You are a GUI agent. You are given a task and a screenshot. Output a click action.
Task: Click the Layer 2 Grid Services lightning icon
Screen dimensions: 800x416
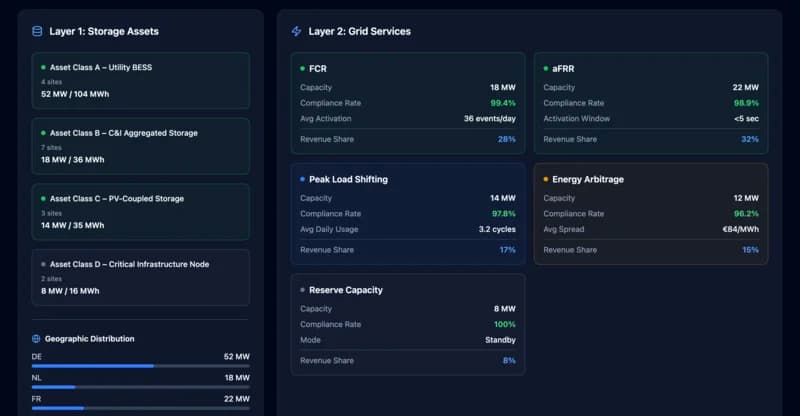(296, 31)
